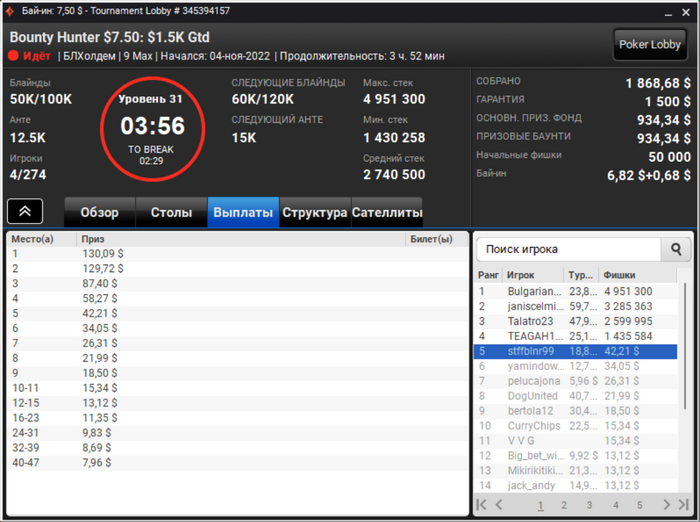
Task: Select player row CurryChips
Action: tap(575, 426)
